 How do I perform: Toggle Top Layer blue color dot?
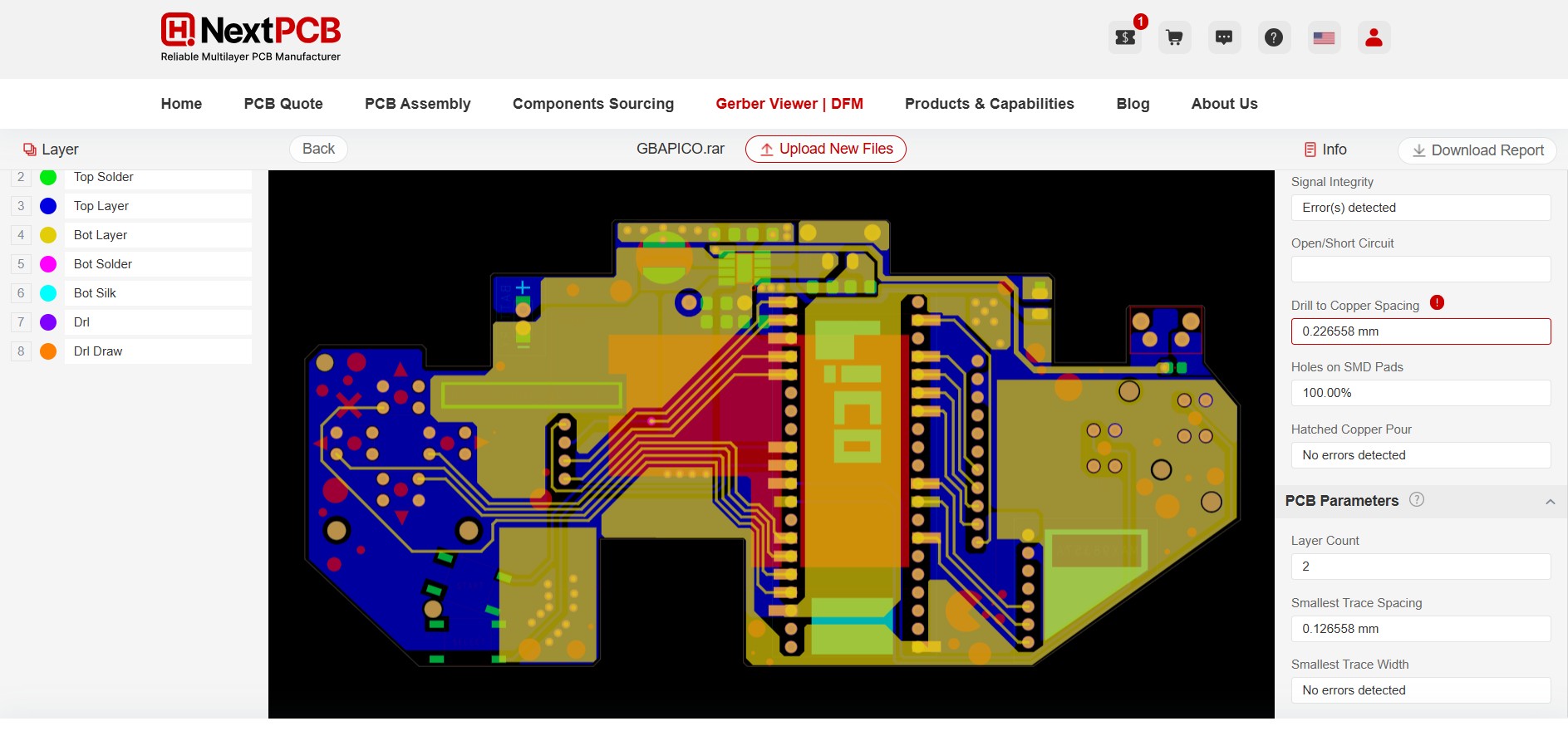coord(48,206)
